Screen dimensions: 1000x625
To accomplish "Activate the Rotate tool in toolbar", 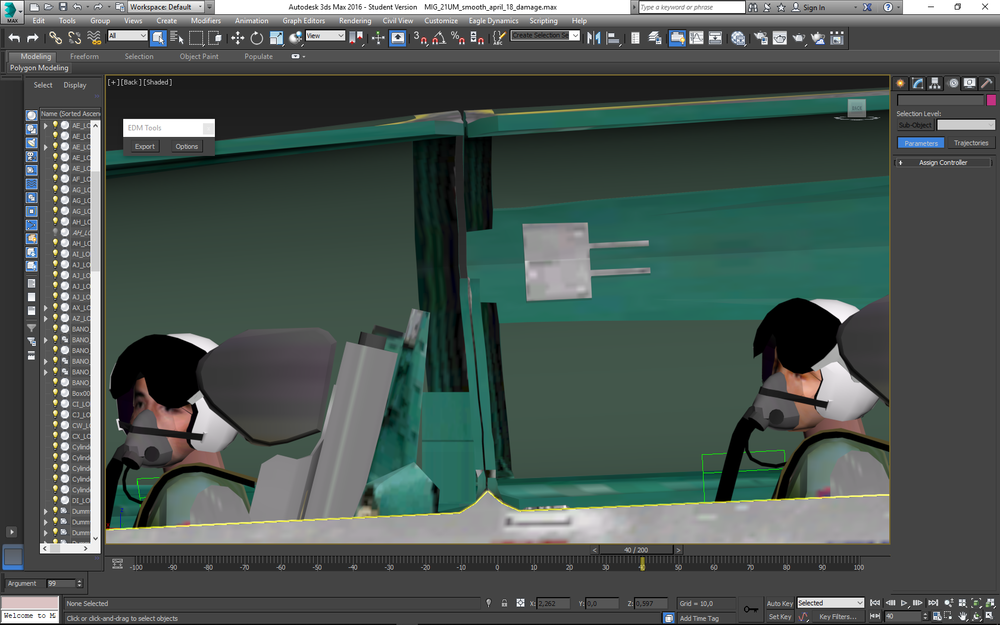I will point(256,38).
